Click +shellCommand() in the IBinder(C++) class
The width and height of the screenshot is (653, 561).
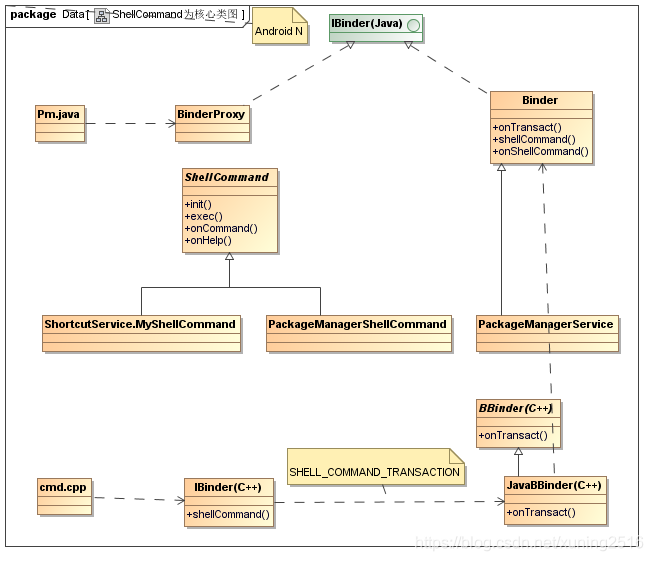point(228,515)
